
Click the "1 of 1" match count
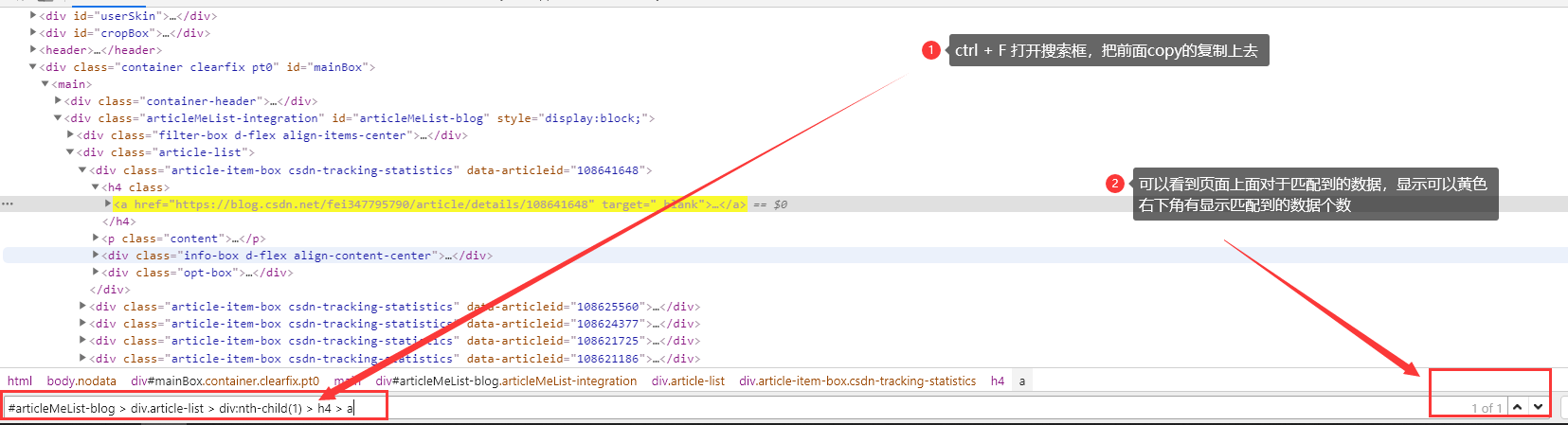pos(1487,408)
